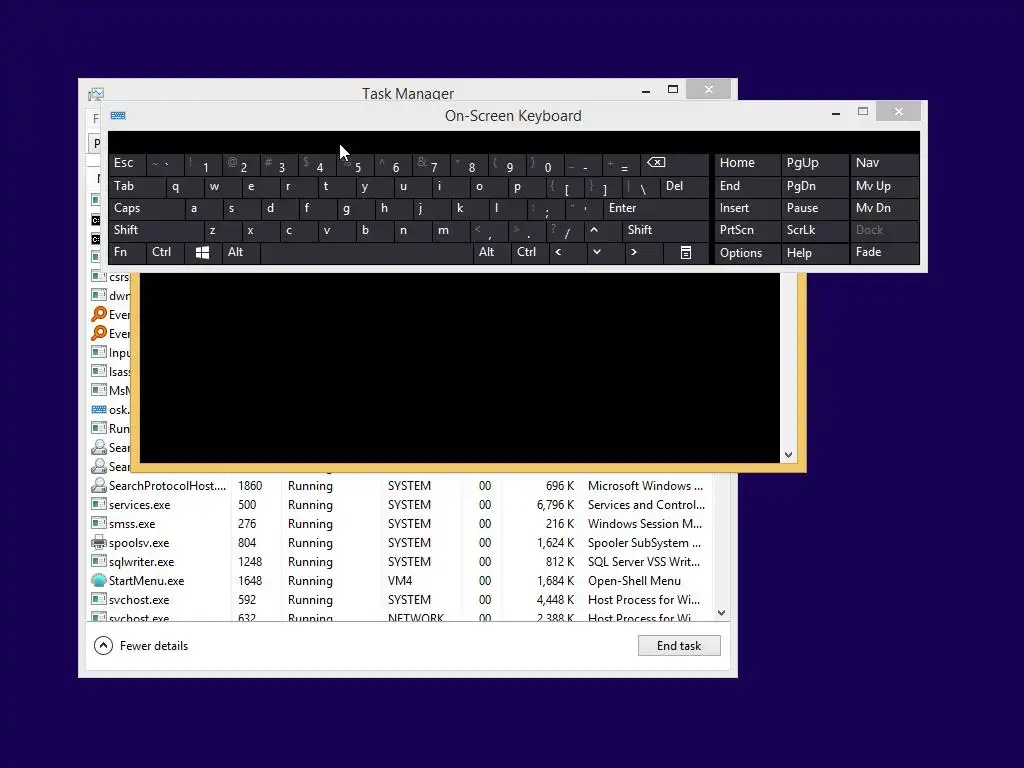Click the End key
This screenshot has width=1024, height=768.
(x=748, y=186)
